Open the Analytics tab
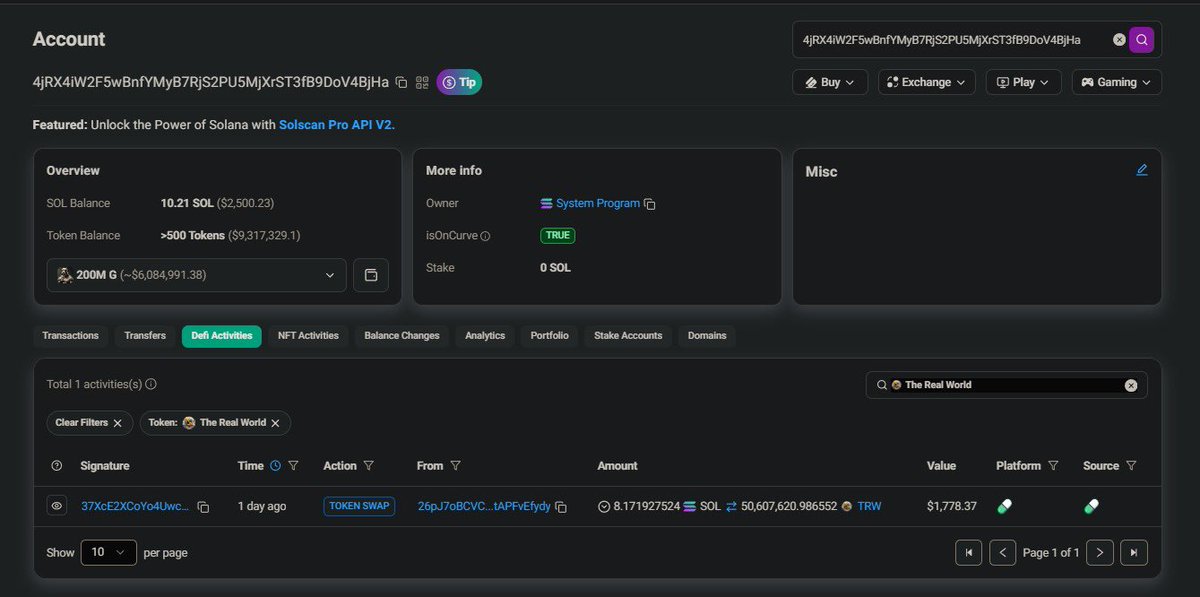Screen dimensions: 1200x597 click(x=485, y=336)
